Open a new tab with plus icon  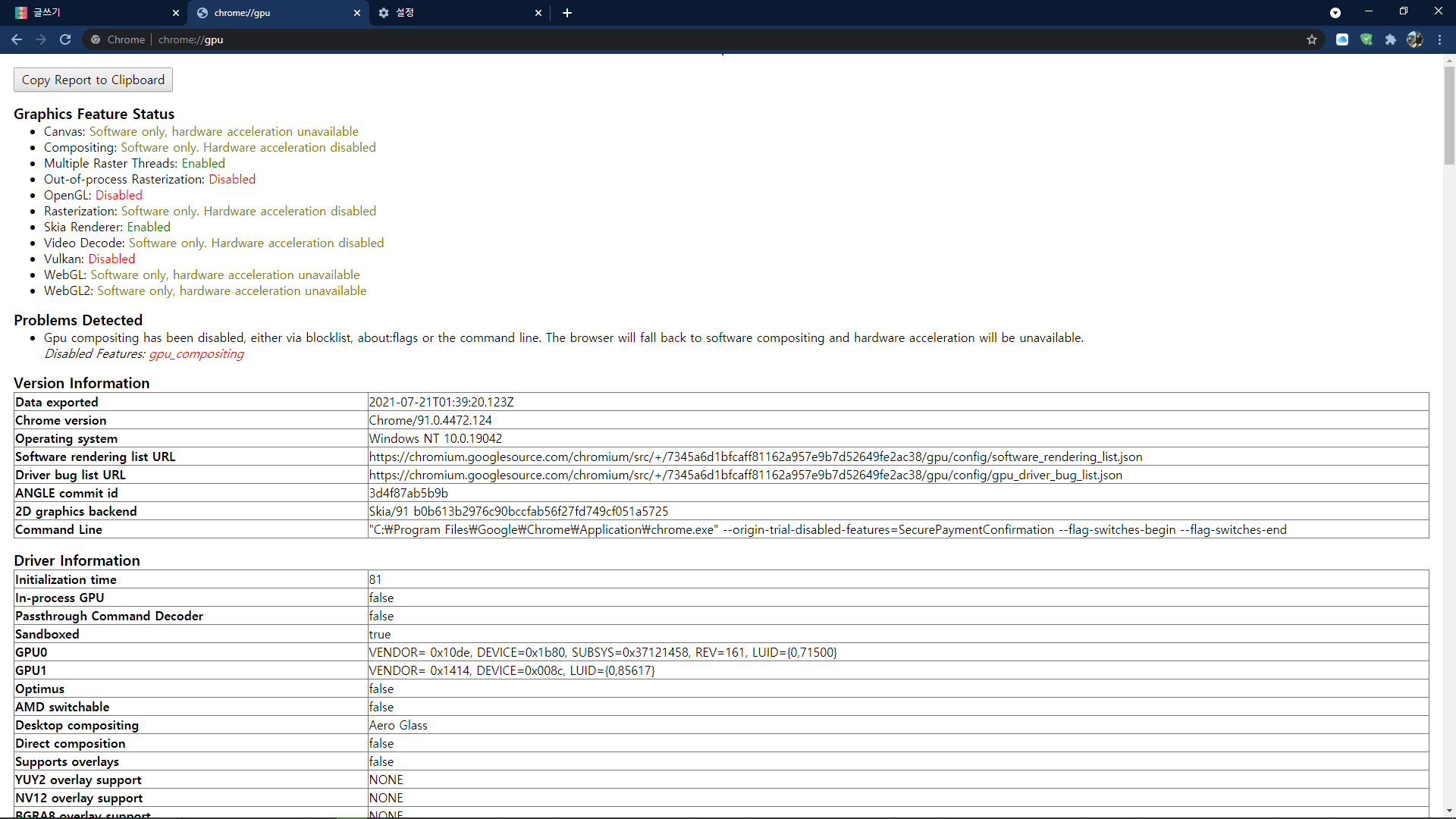click(x=567, y=13)
